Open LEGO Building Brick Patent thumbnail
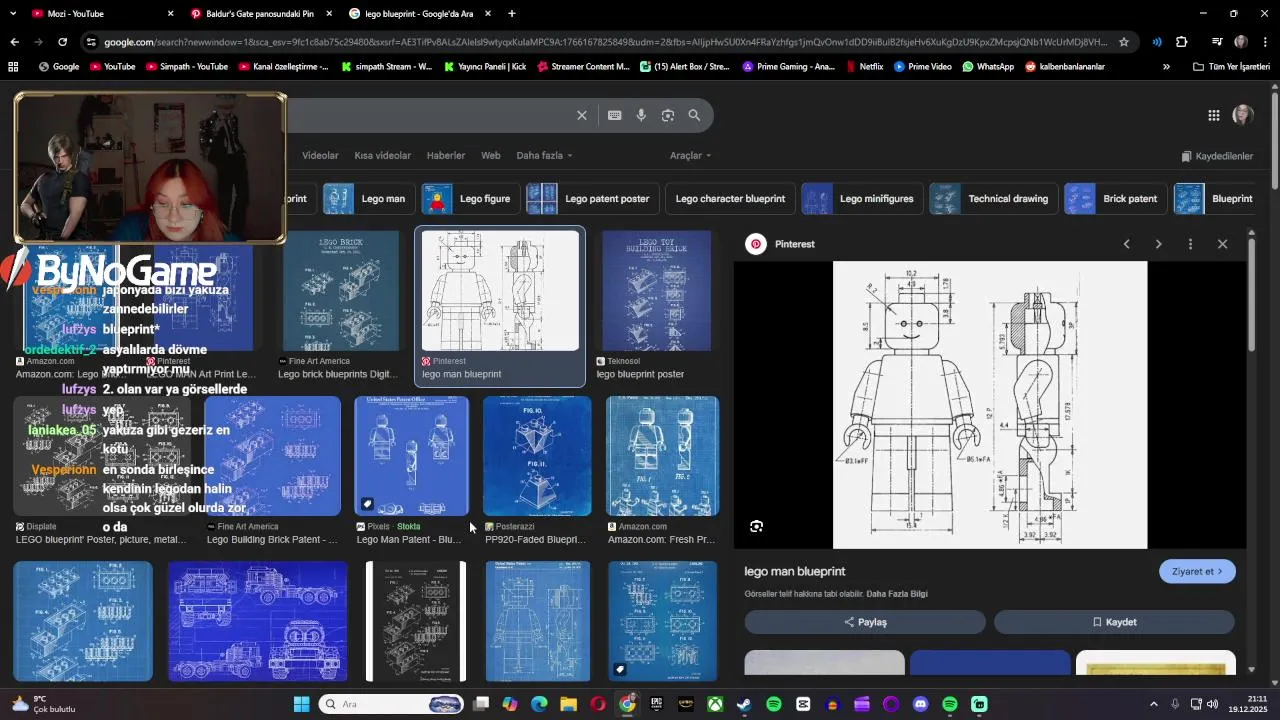Image resolution: width=1280 pixels, height=720 pixels. (272, 456)
